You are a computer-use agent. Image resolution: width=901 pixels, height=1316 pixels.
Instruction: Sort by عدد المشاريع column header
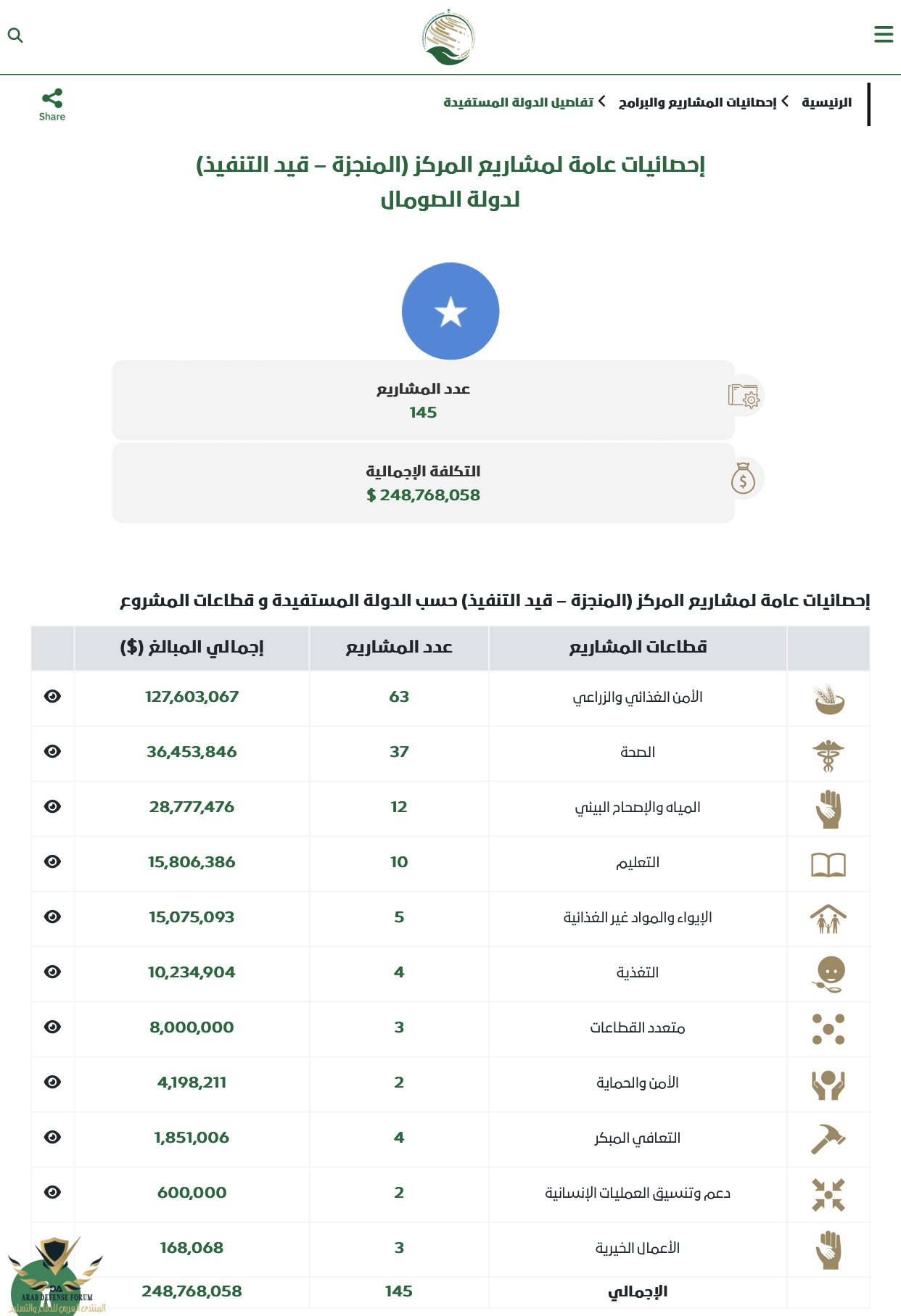(x=399, y=647)
